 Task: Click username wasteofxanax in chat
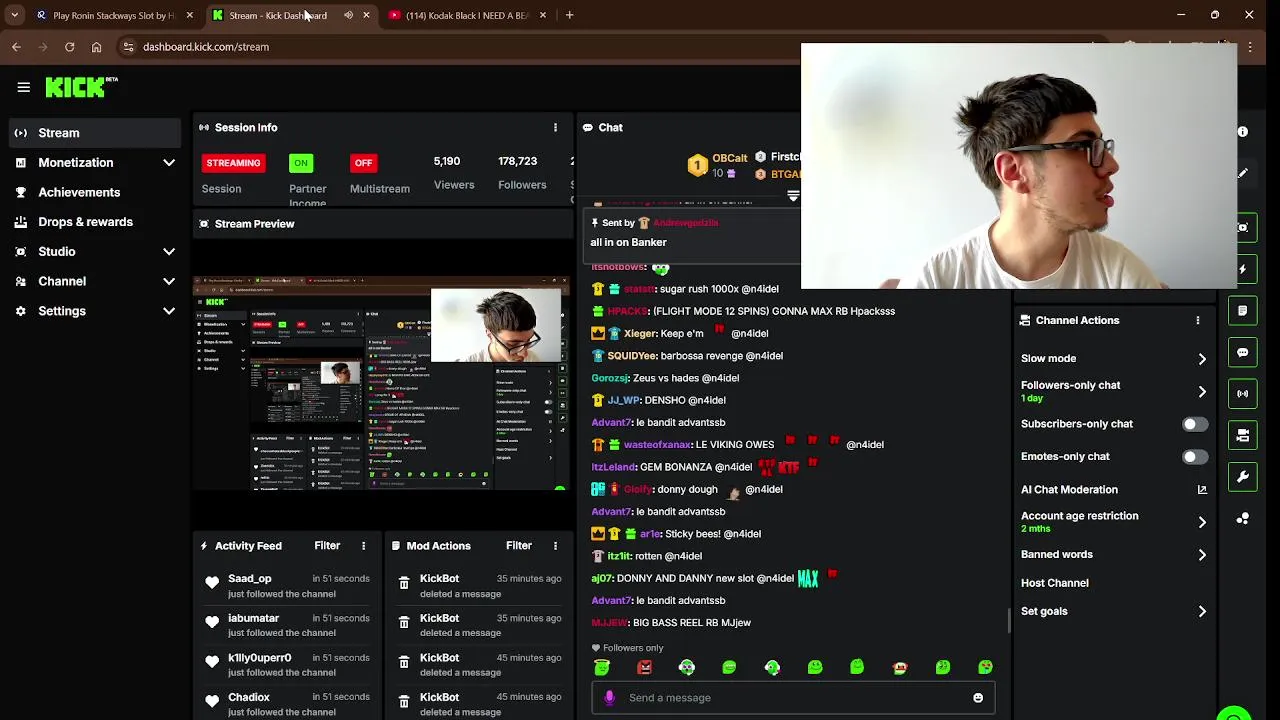tap(657, 445)
